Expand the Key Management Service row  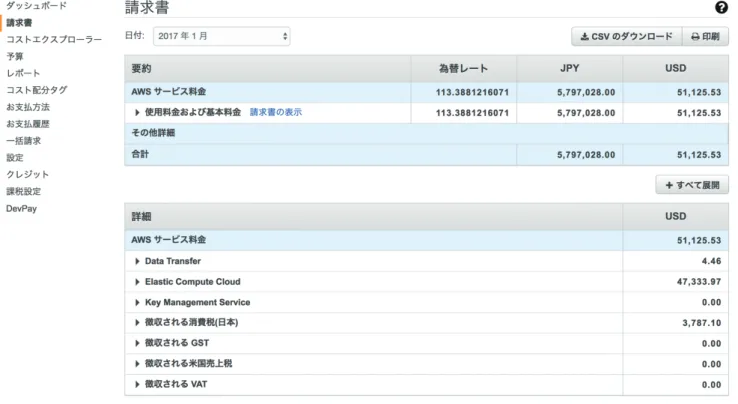(x=137, y=302)
